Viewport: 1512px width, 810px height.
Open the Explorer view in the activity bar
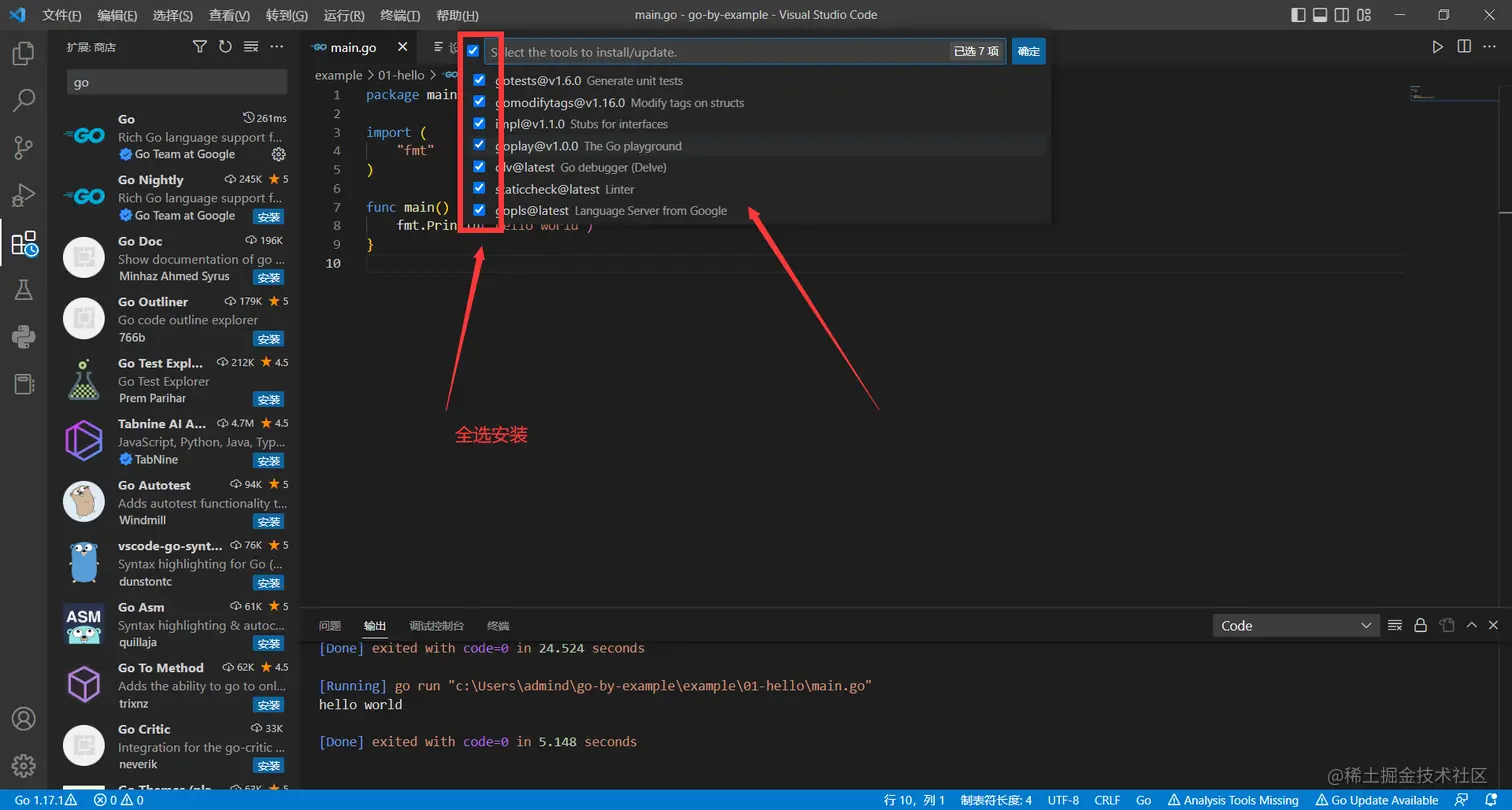pos(23,53)
